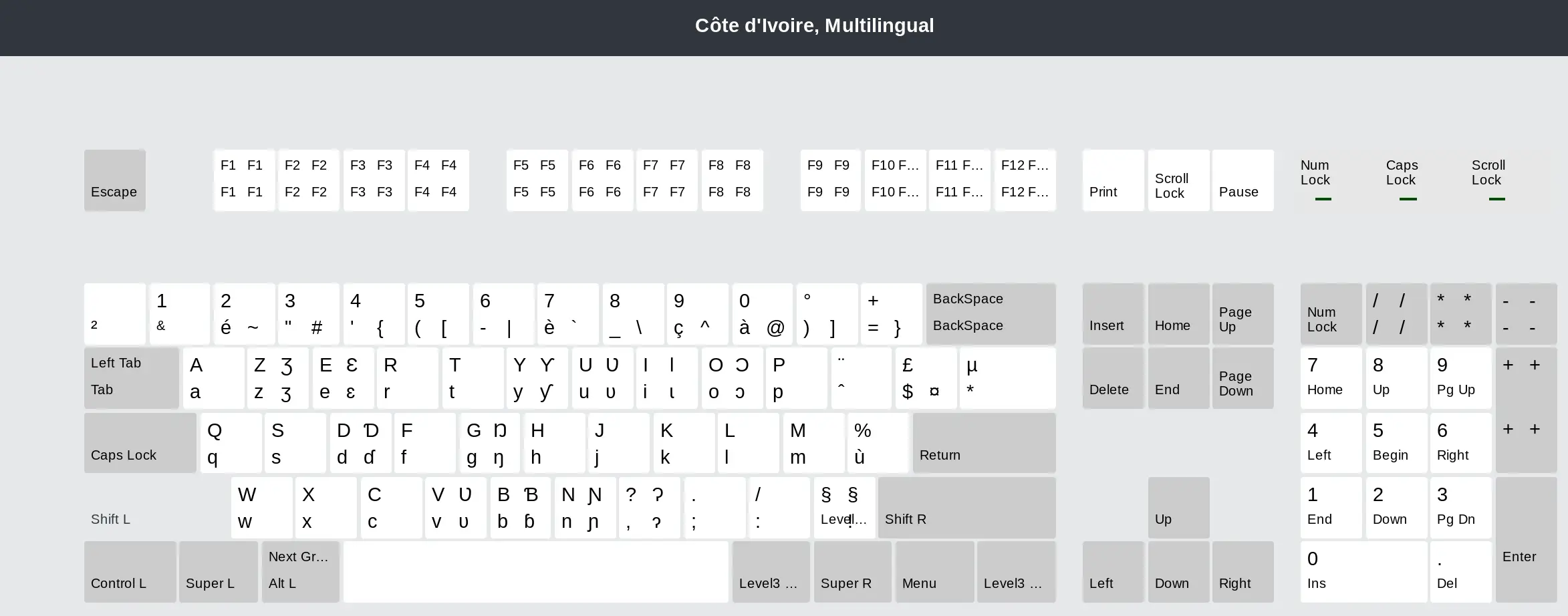This screenshot has height=616, width=1568.
Task: Click the § section sign key
Action: [845, 508]
